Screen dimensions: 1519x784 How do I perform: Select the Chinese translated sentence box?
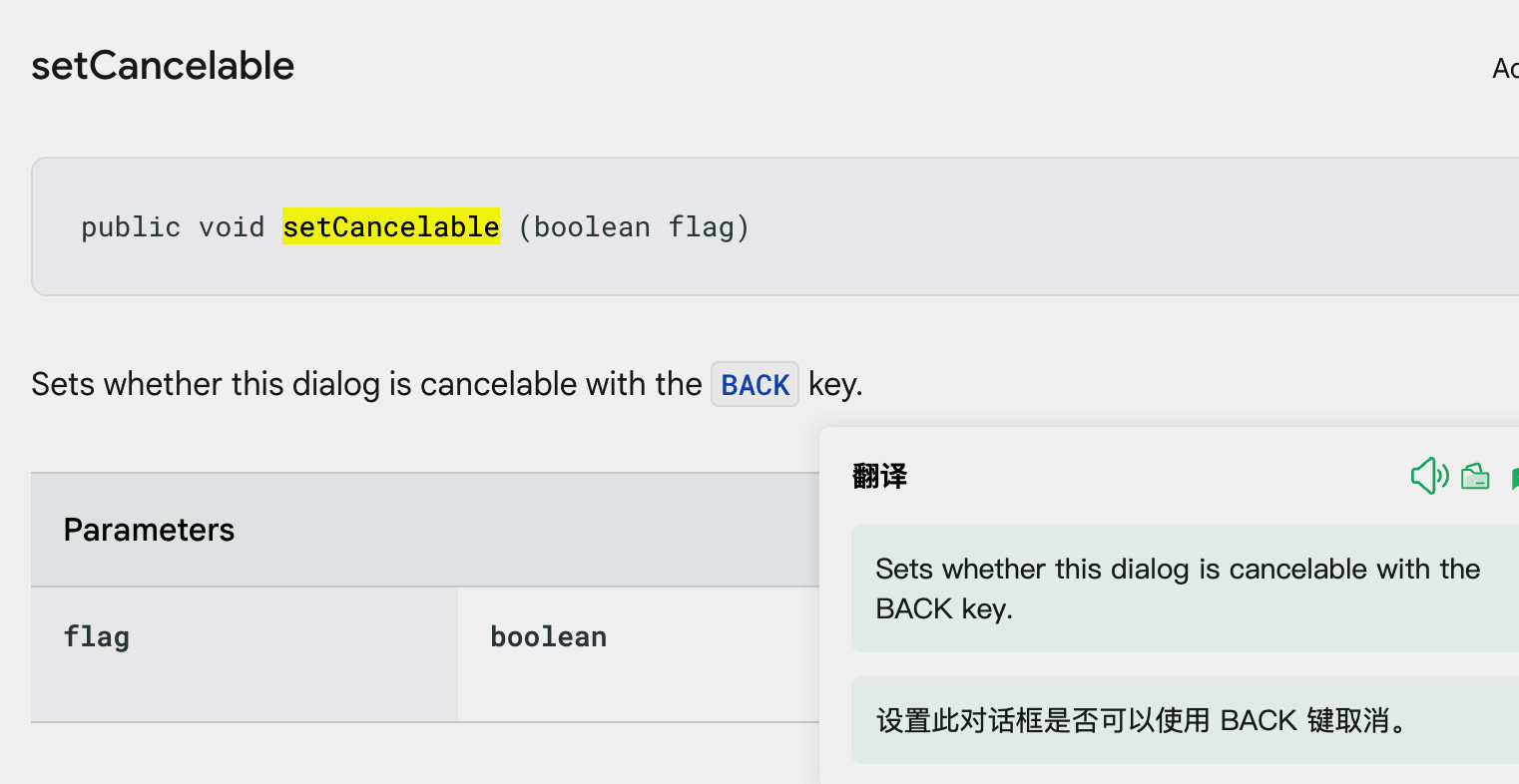1185,720
